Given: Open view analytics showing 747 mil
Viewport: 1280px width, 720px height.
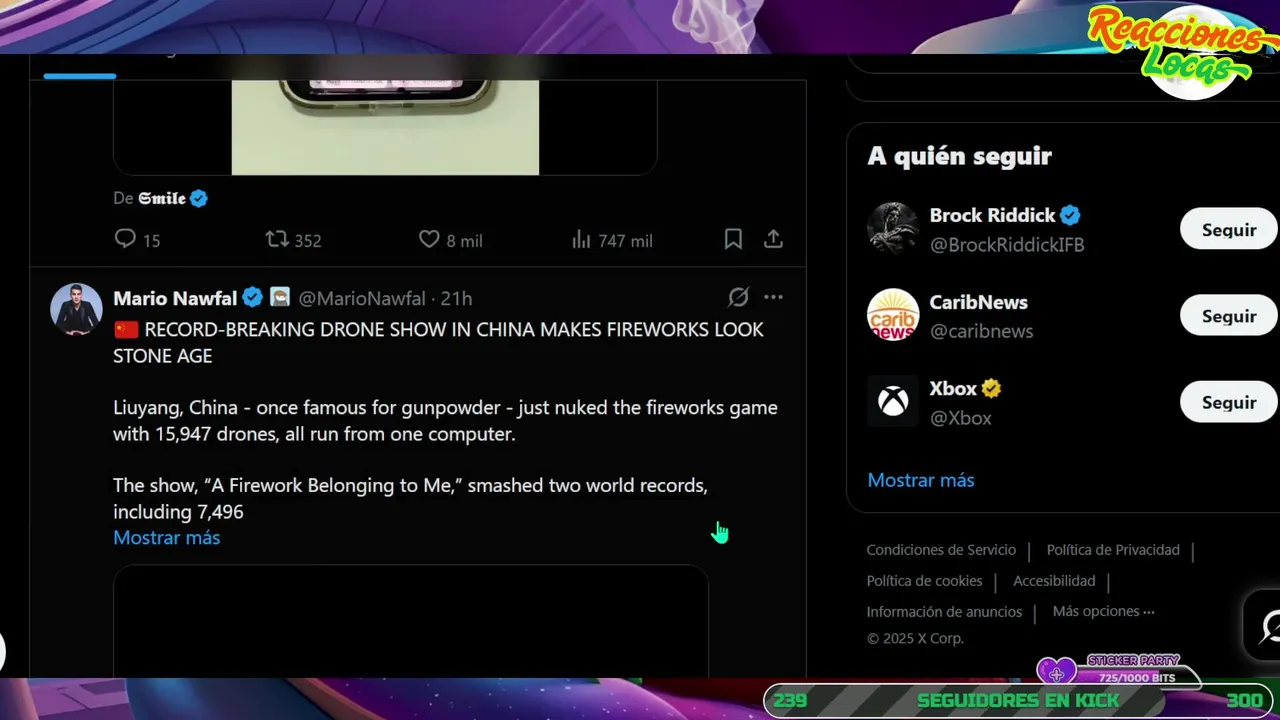Looking at the screenshot, I should (581, 240).
